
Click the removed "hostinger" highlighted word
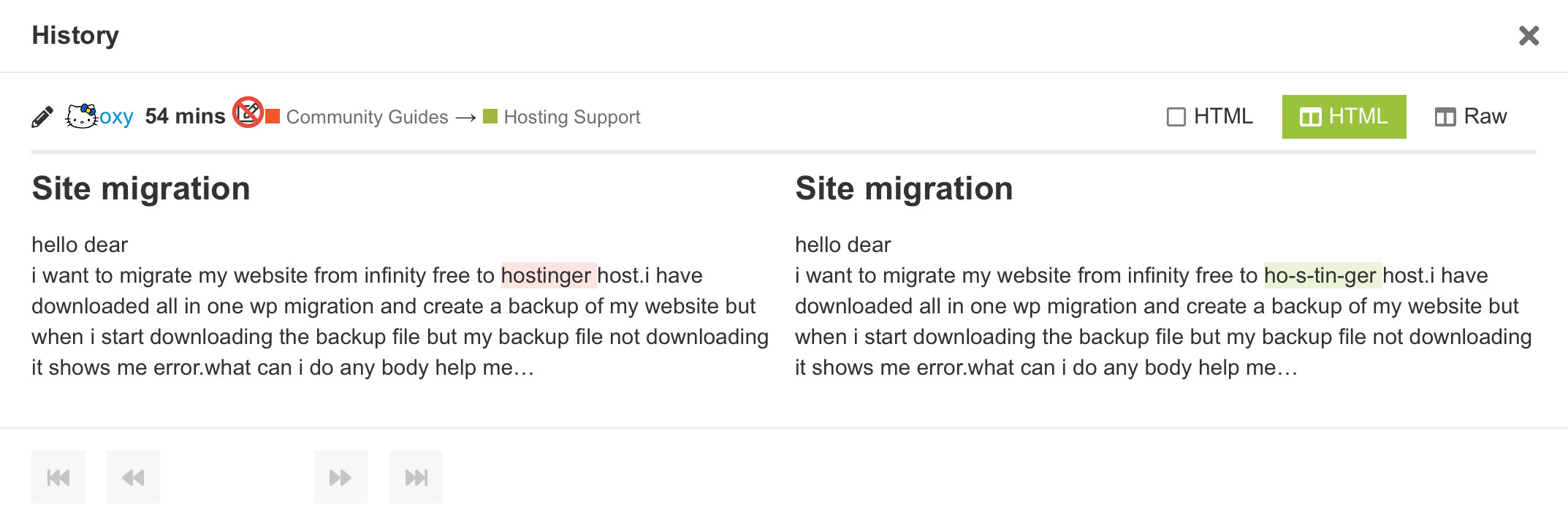[547, 275]
